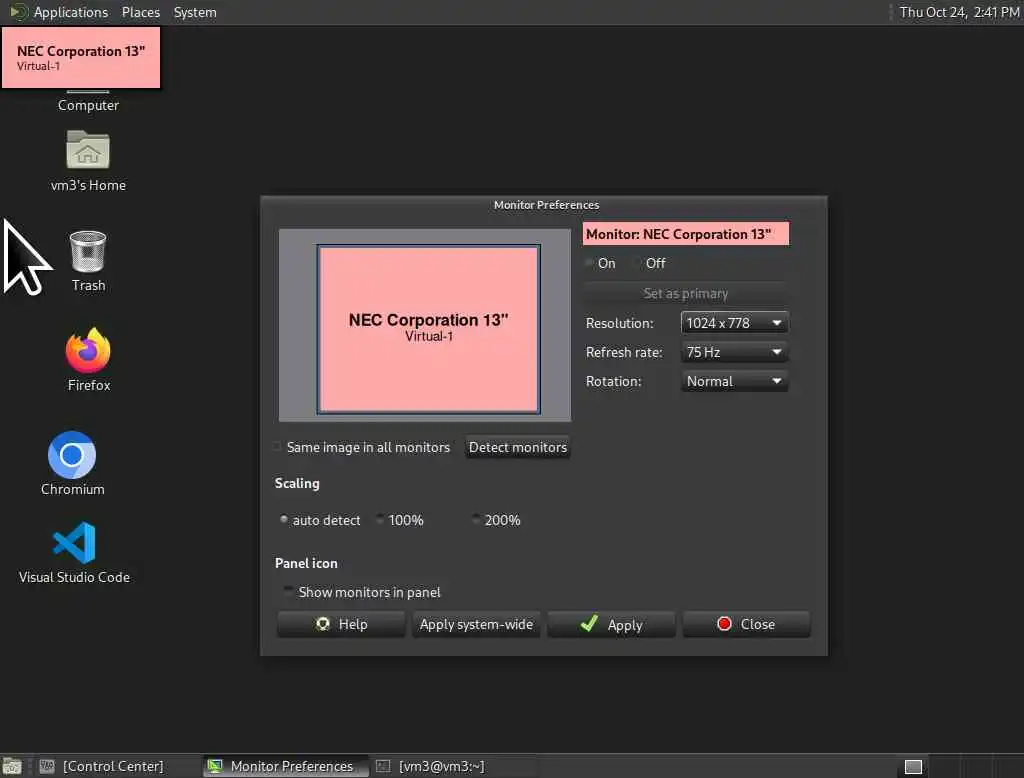This screenshot has height=778, width=1024.
Task: Open the Applications menu
Action: click(x=71, y=12)
